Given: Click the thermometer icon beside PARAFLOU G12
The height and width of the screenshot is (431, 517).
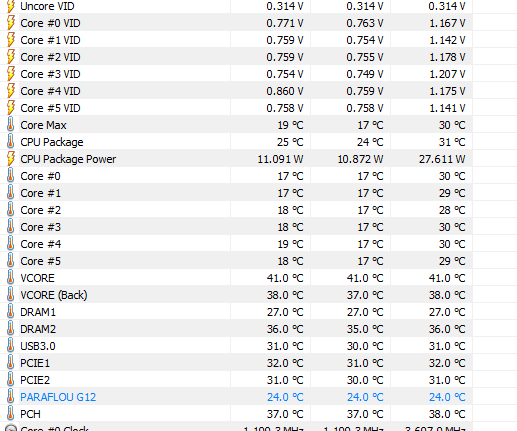Looking at the screenshot, I should click(x=11, y=397).
